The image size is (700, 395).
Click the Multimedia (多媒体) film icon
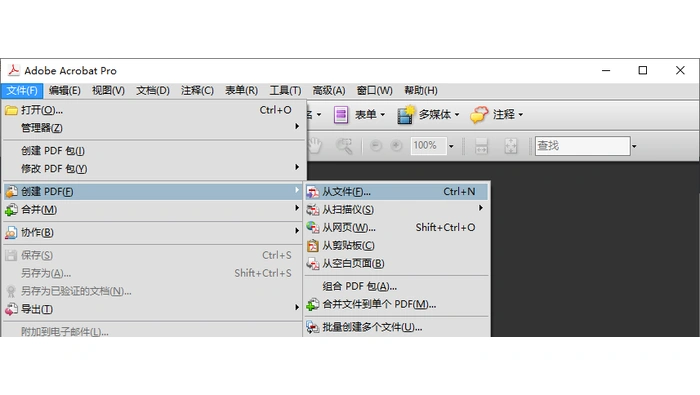tap(405, 115)
